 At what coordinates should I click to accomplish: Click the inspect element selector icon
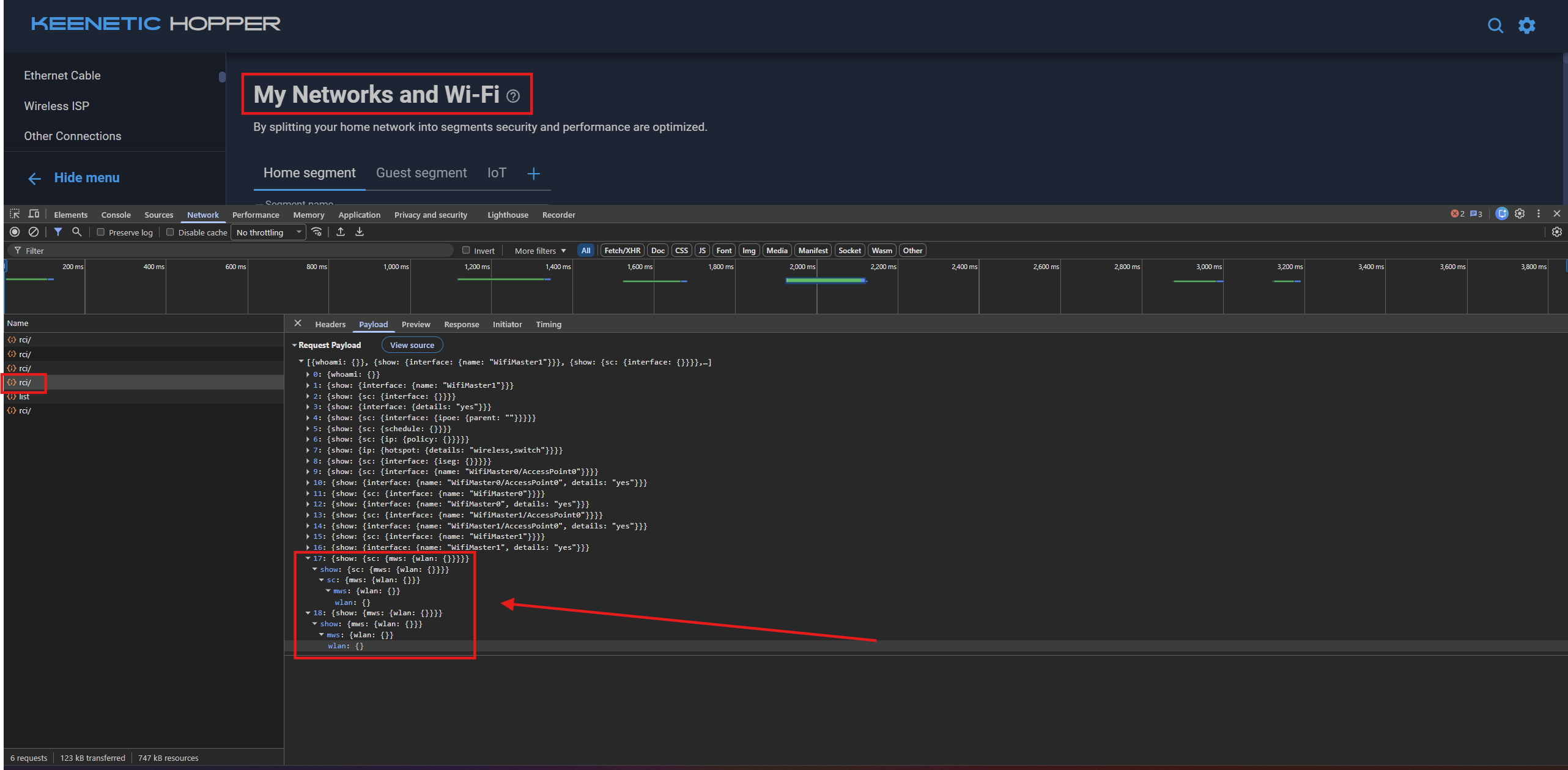coord(15,214)
